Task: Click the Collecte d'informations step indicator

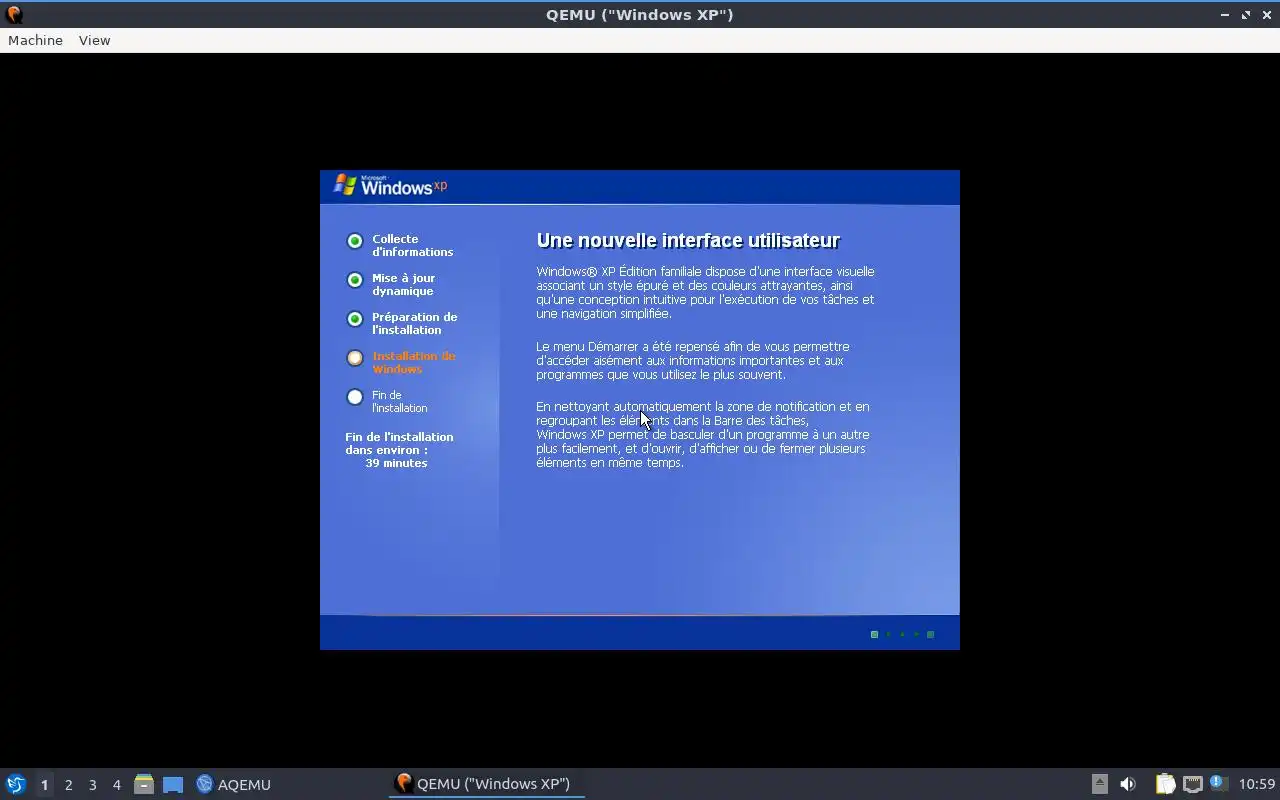Action: click(x=354, y=241)
